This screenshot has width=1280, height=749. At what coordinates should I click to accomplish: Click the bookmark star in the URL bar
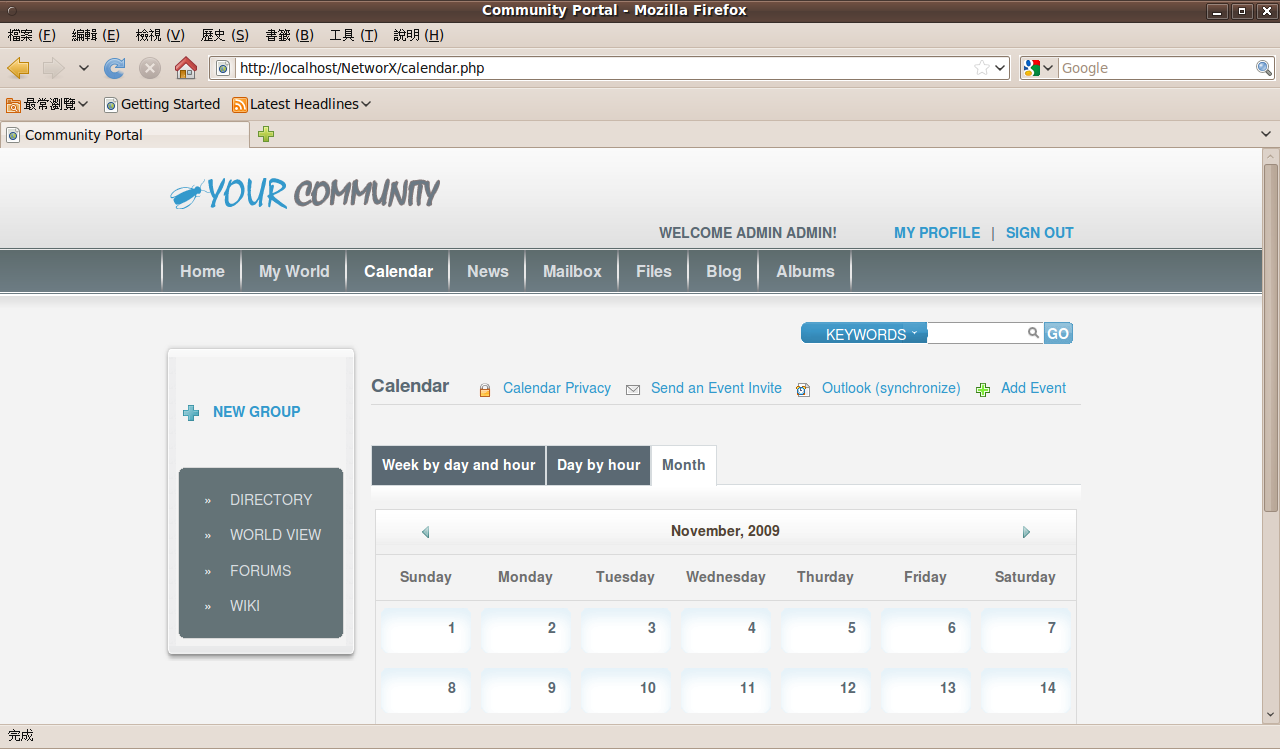coord(982,68)
